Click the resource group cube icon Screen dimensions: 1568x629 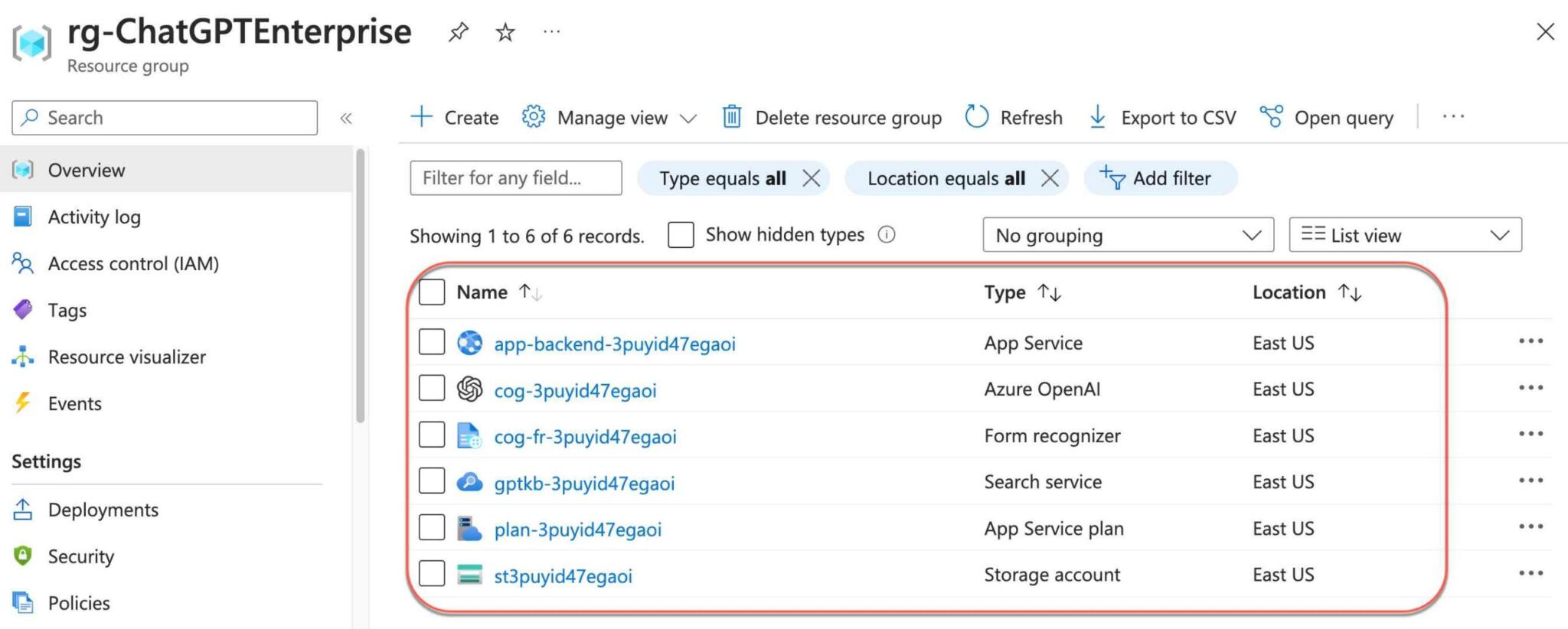pos(32,42)
